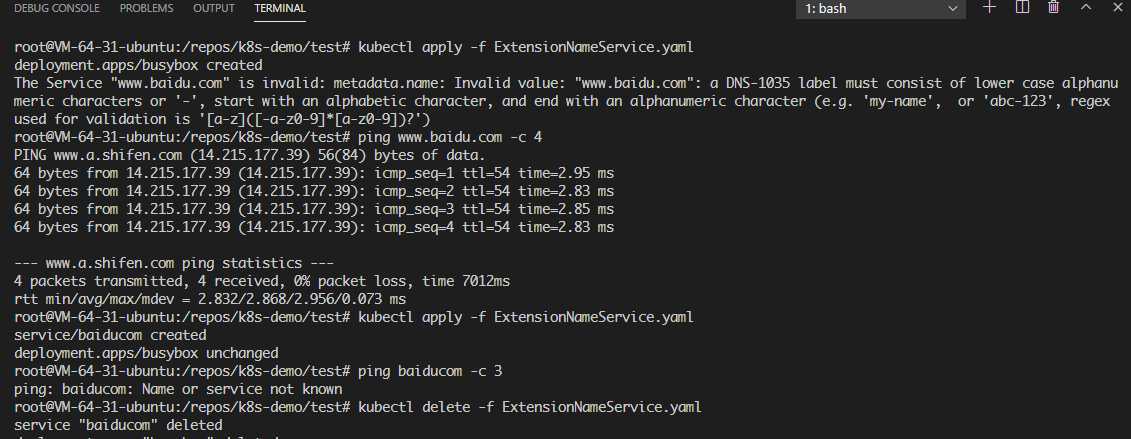Click the 'kubectl delete -f ExtensionNameService.yaml' command

point(529,407)
